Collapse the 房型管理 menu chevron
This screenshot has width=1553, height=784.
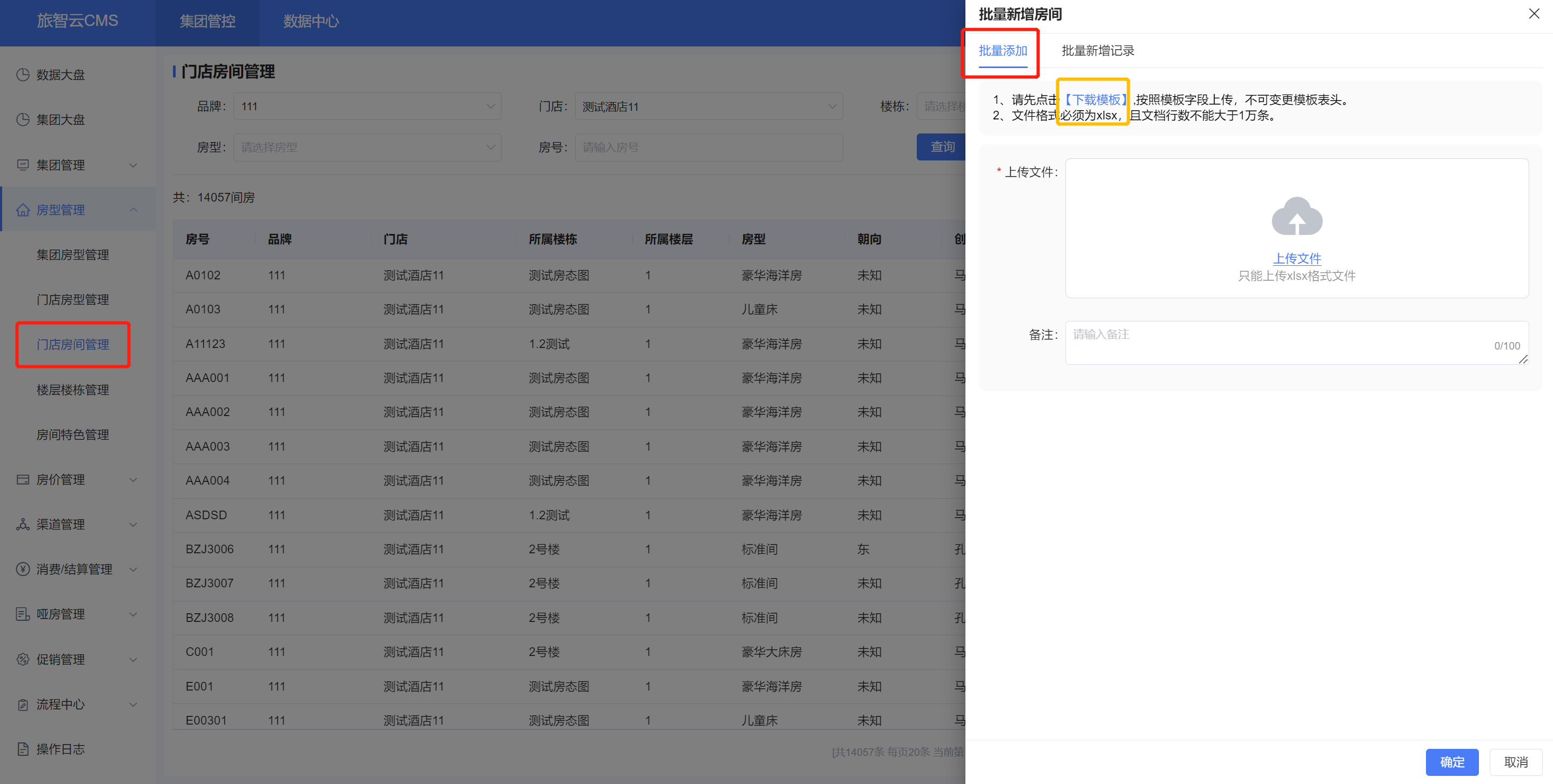point(134,210)
